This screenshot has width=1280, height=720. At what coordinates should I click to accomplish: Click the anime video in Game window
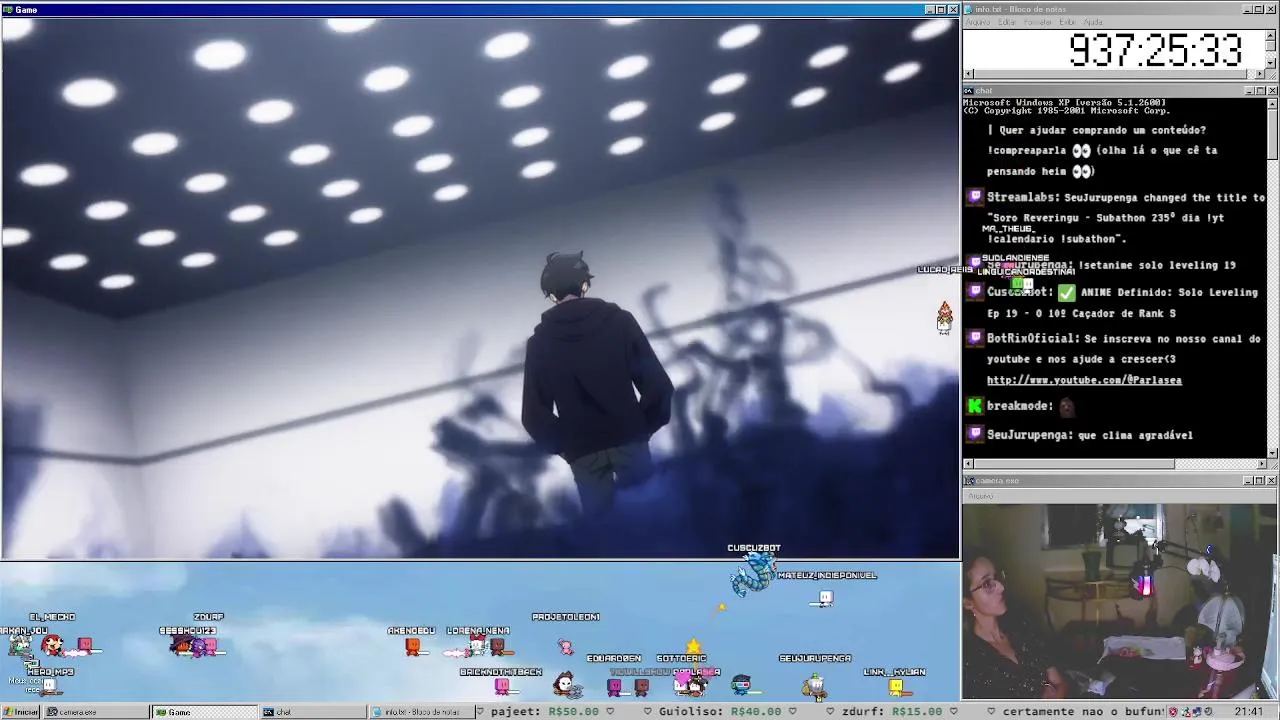click(480, 288)
